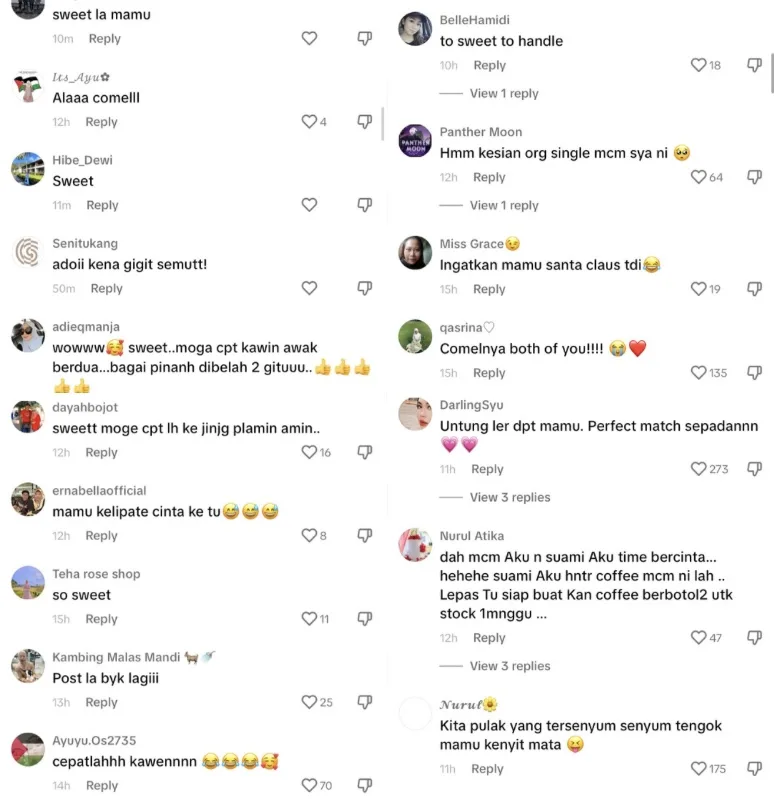Like Panther Moon's comment with 64 likes
The height and width of the screenshot is (799, 774).
pyautogui.click(x=698, y=177)
